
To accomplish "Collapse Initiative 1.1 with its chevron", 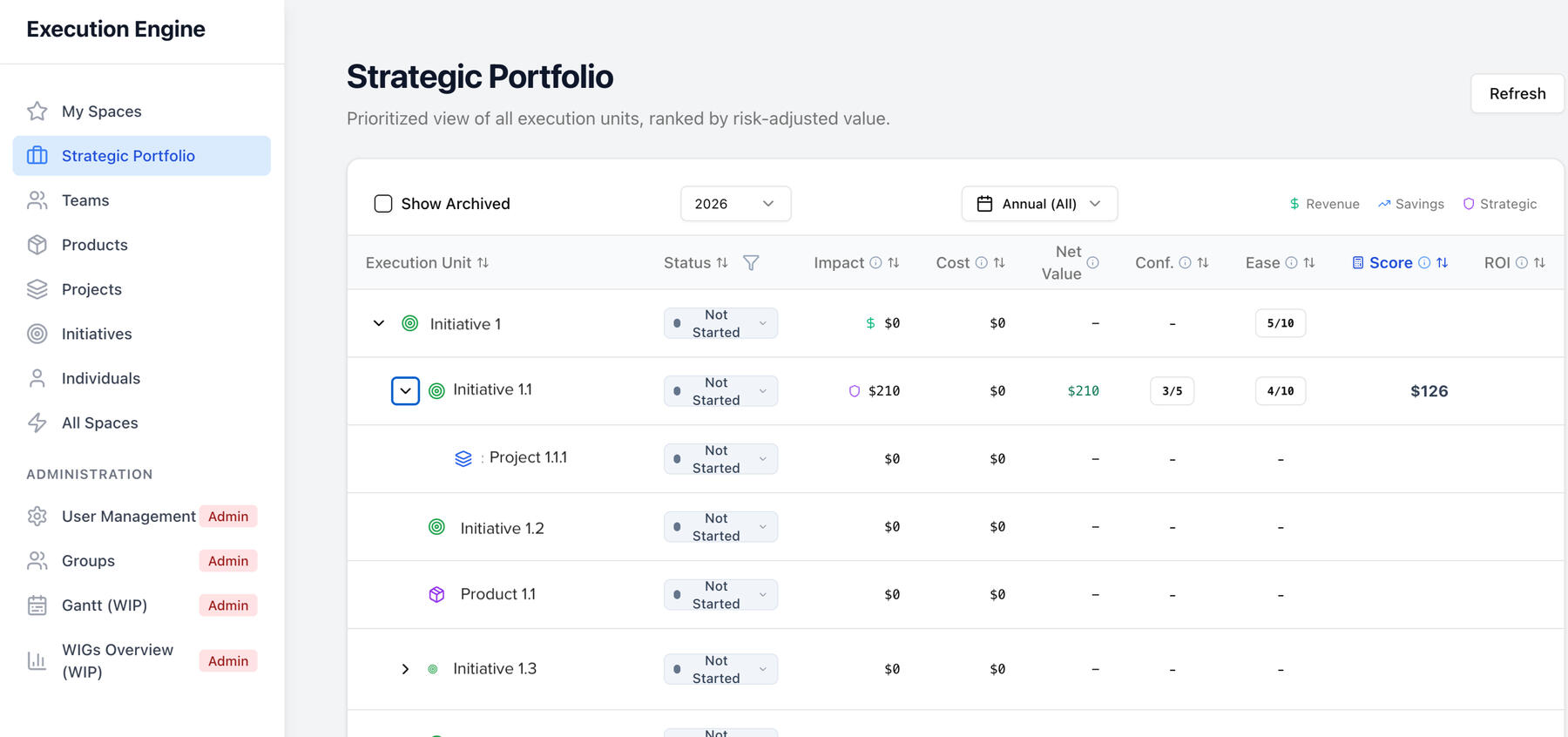I will click(405, 391).
